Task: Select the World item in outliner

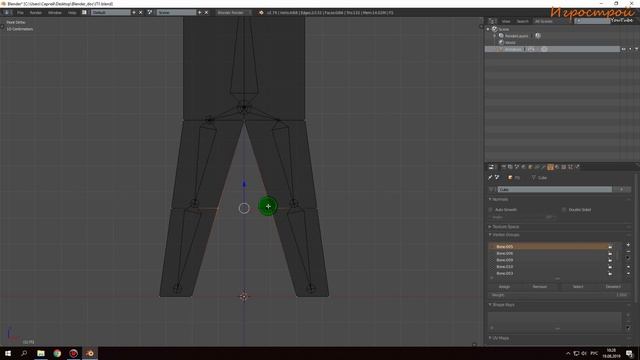Action: tap(510, 42)
